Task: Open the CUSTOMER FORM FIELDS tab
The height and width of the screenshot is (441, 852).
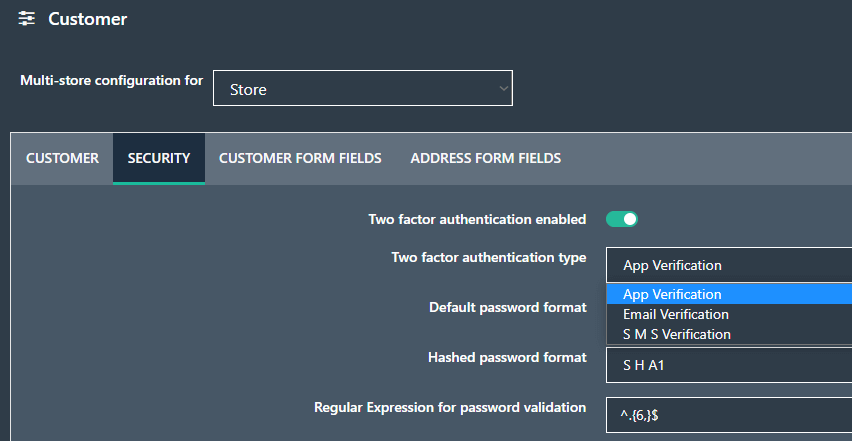Action: [300, 158]
